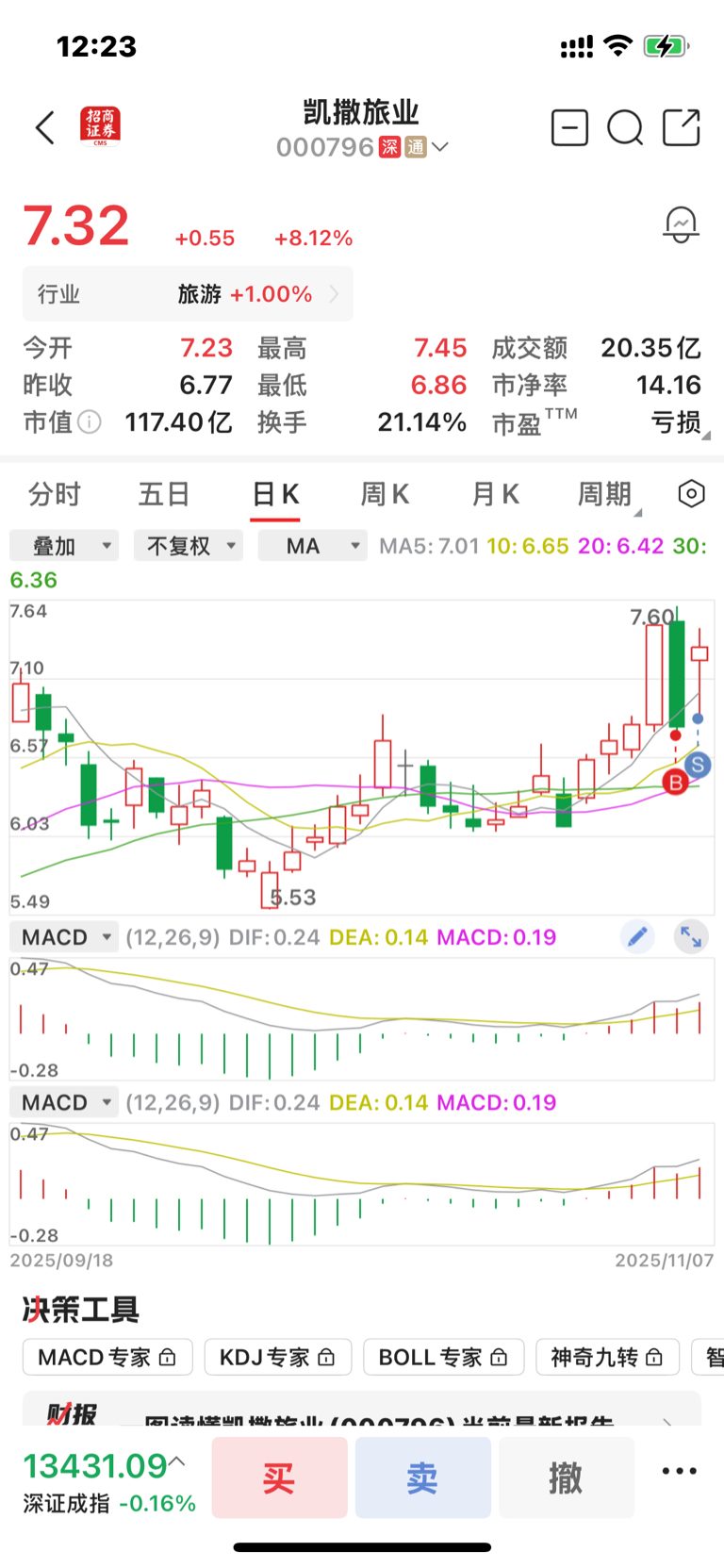This screenshot has height=1568, width=724.
Task: Tap the 深 market badge
Action: coord(389,147)
